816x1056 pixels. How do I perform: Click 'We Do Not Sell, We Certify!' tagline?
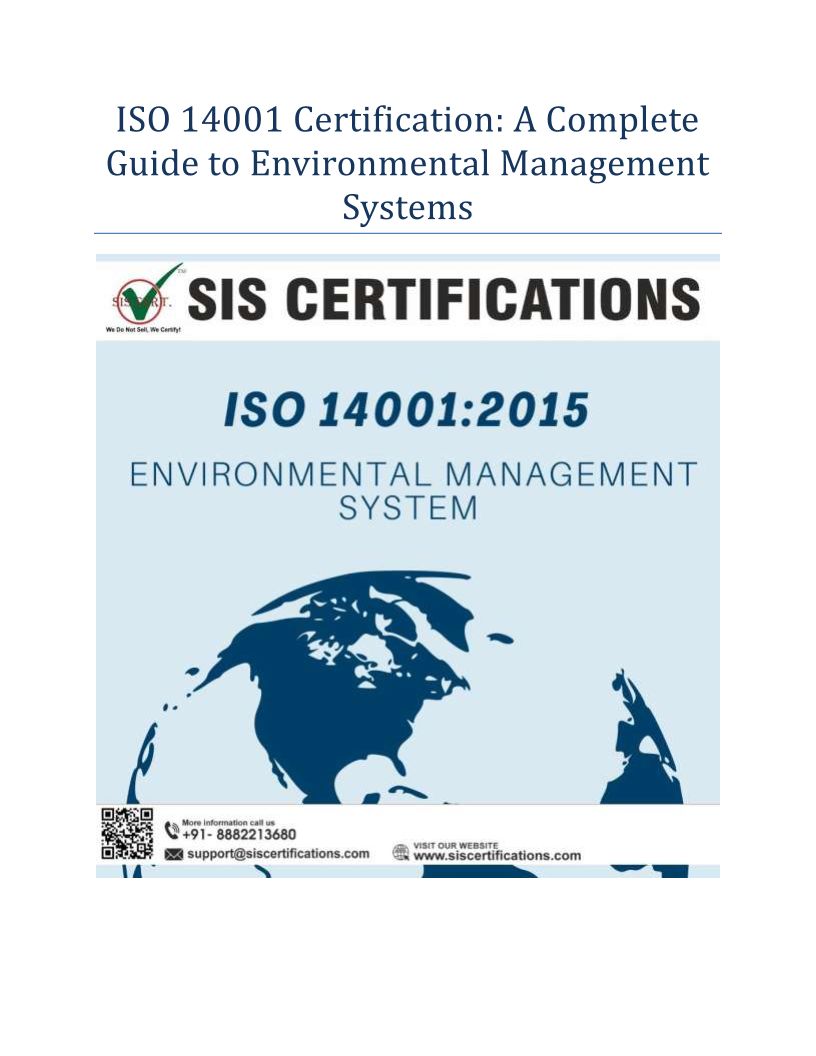pyautogui.click(x=143, y=329)
